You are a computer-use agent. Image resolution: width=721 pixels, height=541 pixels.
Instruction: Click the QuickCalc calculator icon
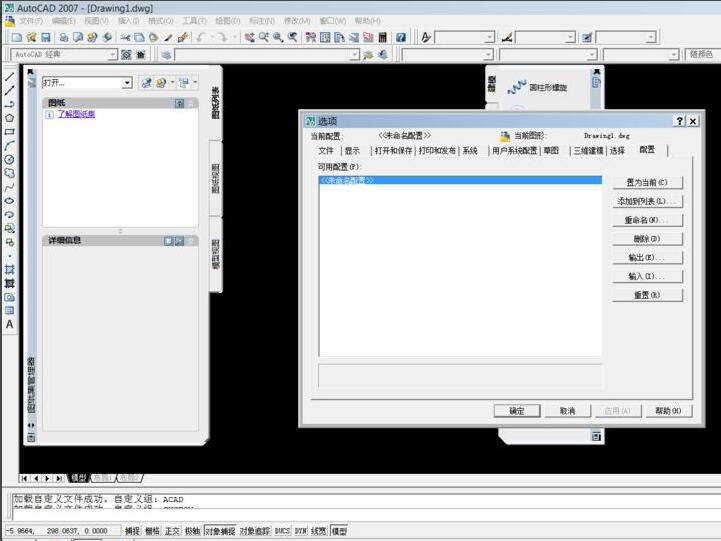383,37
